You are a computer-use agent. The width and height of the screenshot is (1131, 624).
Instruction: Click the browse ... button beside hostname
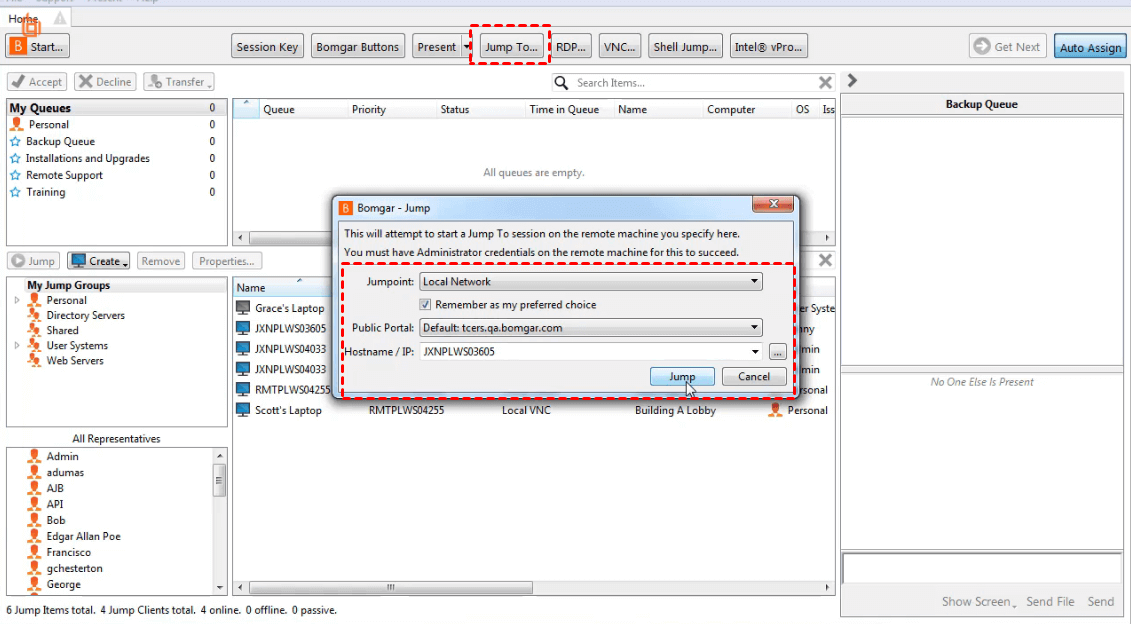point(777,352)
